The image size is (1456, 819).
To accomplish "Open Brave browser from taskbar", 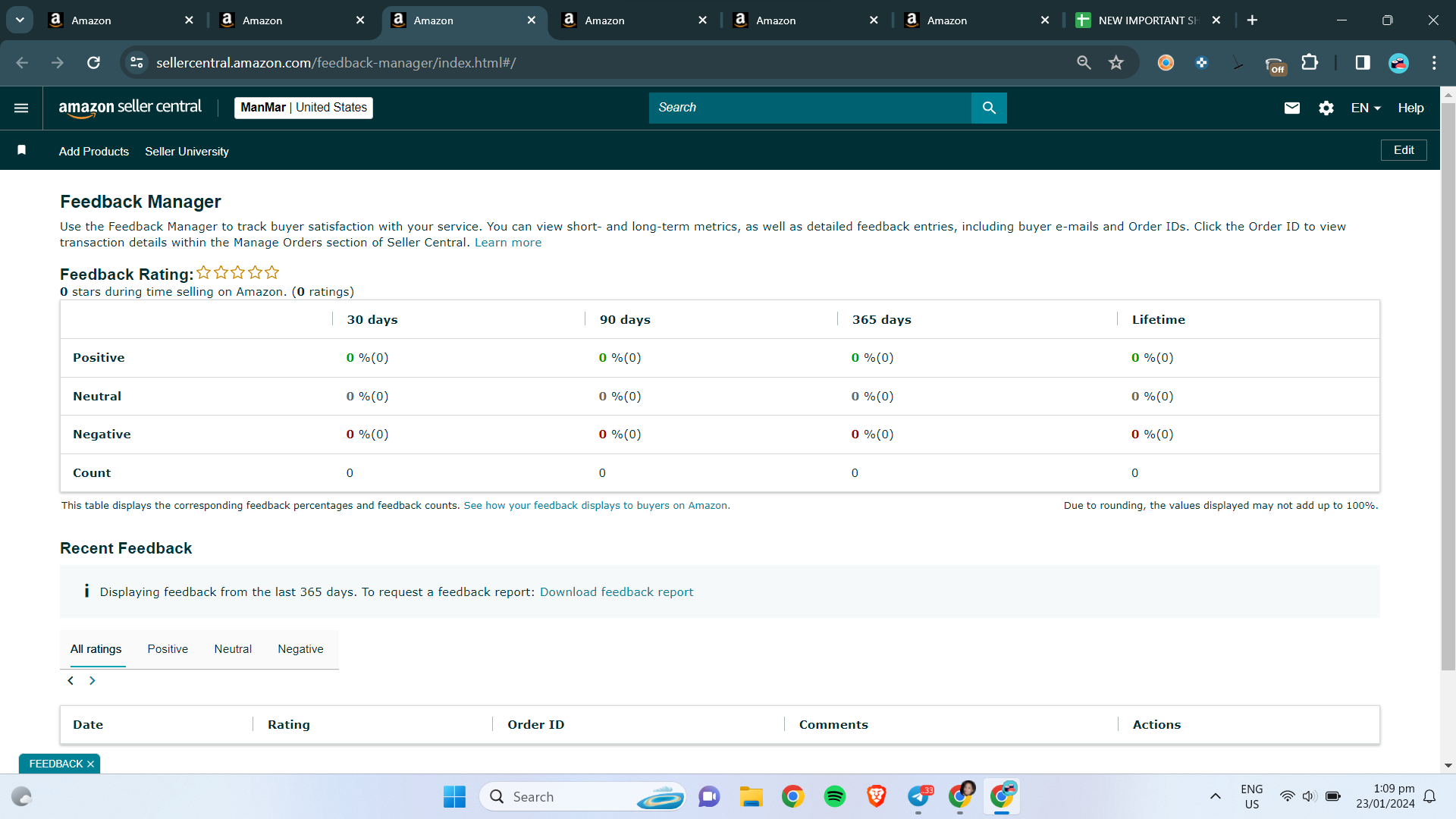I will point(877,796).
